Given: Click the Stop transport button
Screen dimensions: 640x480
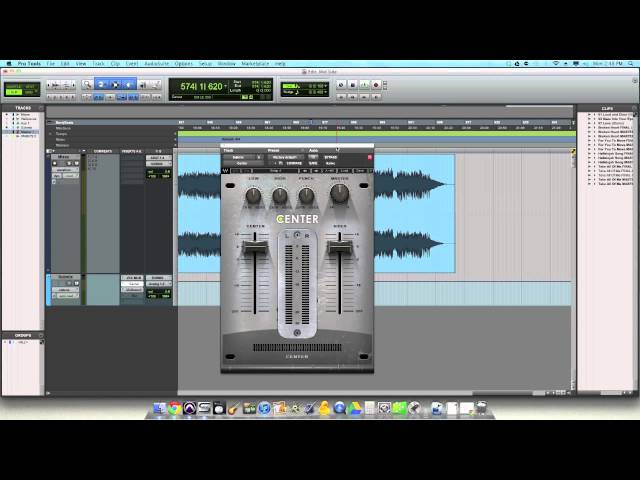Looking at the screenshot, I should pos(353,85).
